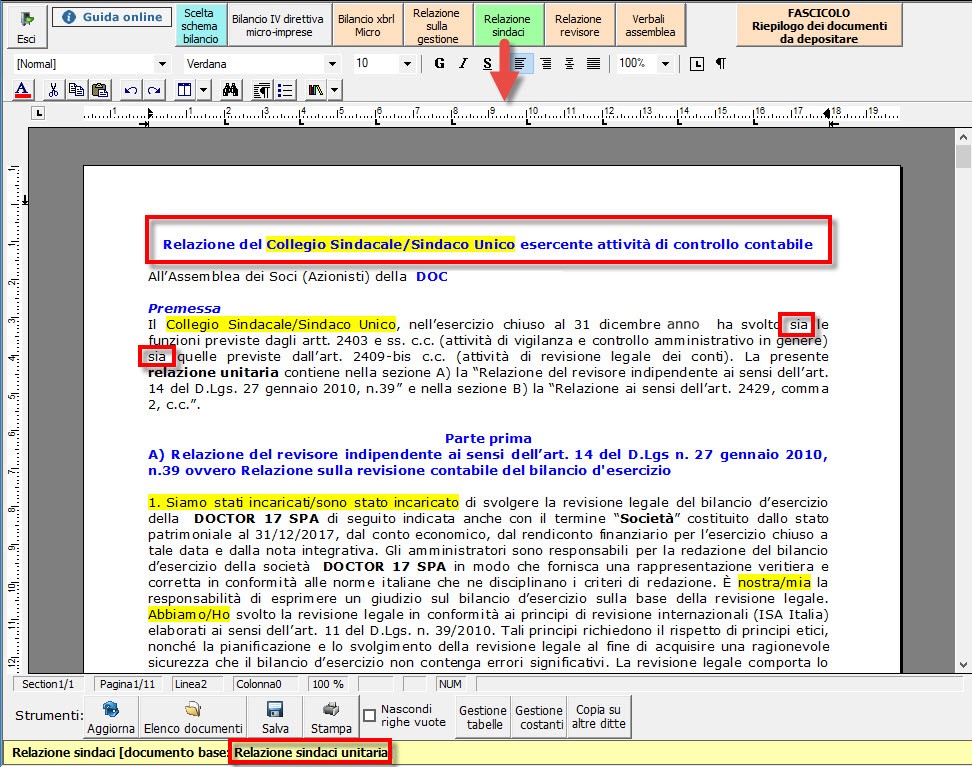Undo the last action
Image resolution: width=972 pixels, height=767 pixels.
130,91
